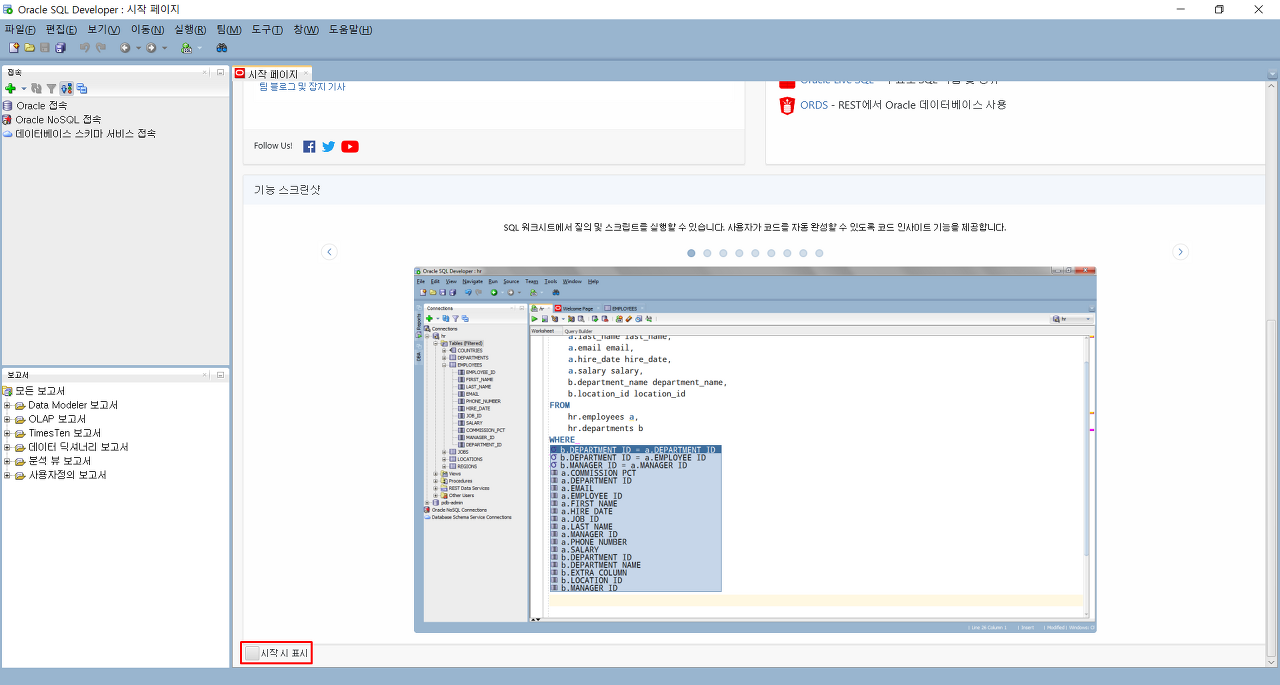Click the binoculars Find DB Object icon

[222, 48]
